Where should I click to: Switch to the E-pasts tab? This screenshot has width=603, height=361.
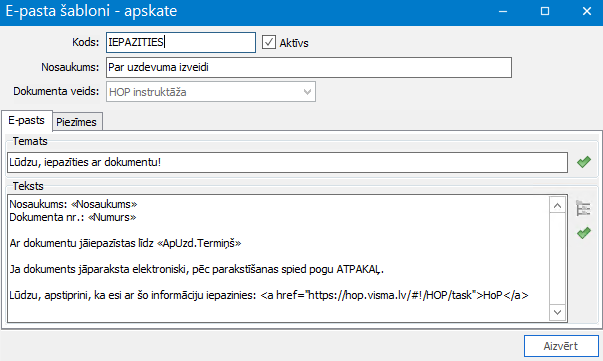[x=27, y=120]
